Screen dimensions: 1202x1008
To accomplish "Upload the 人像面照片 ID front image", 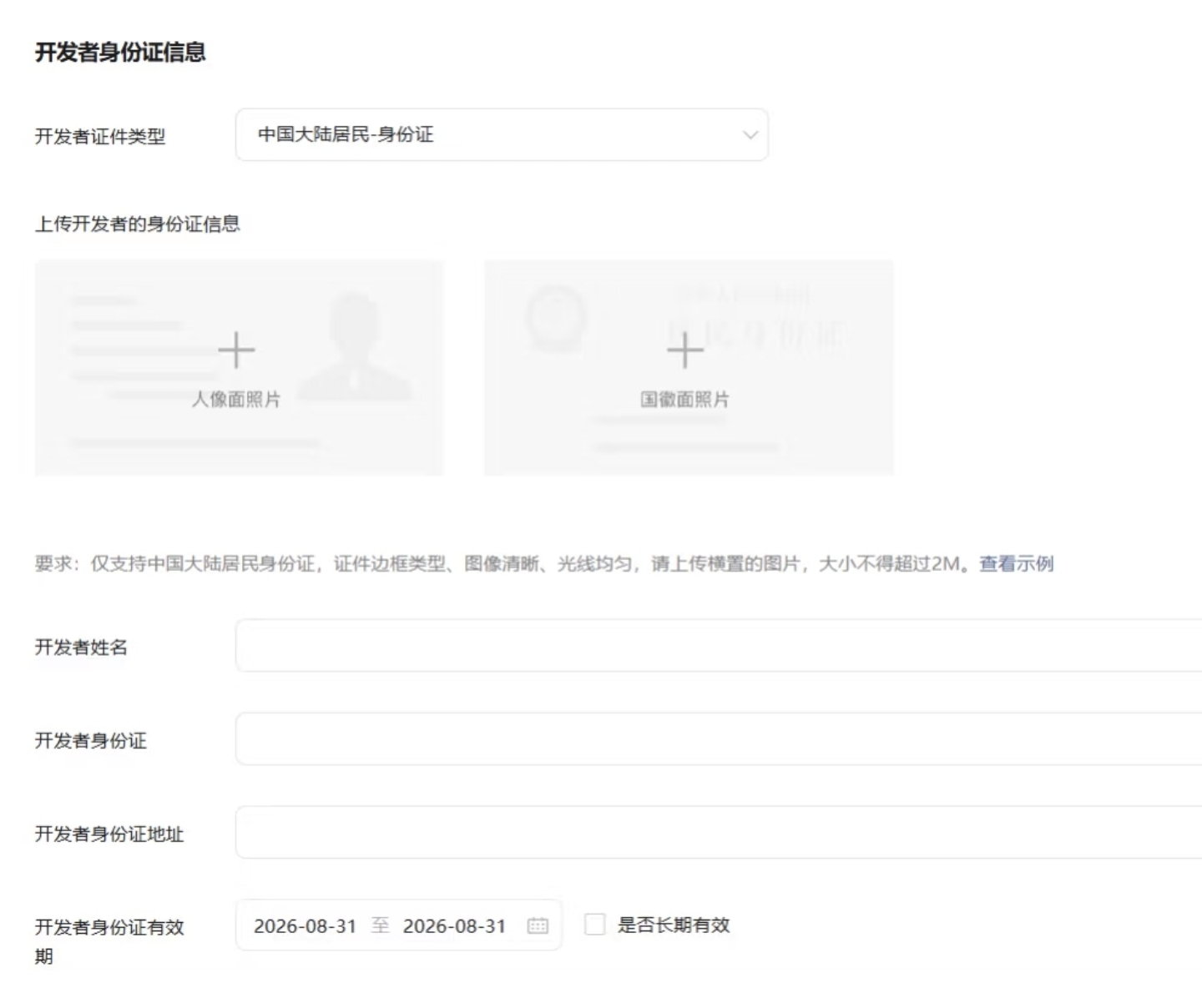I will pyautogui.click(x=239, y=368).
